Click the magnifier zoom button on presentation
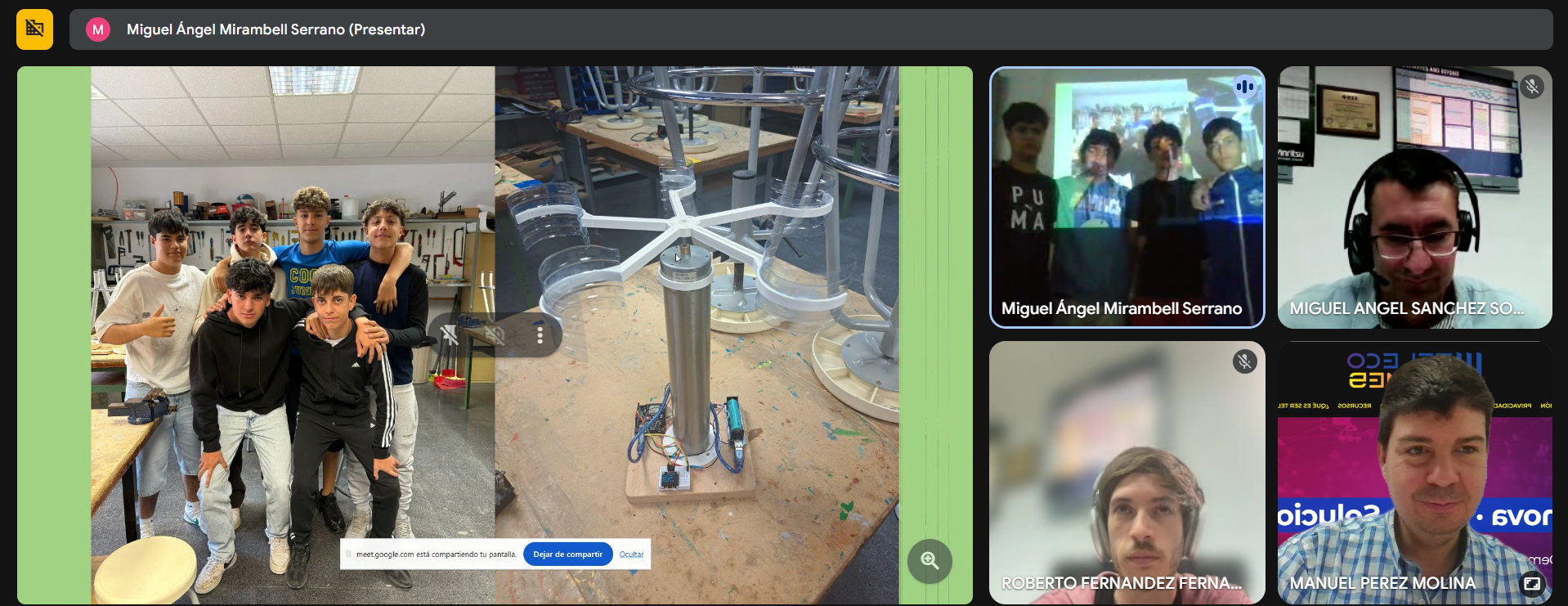Viewport: 1568px width, 606px height. (x=930, y=560)
